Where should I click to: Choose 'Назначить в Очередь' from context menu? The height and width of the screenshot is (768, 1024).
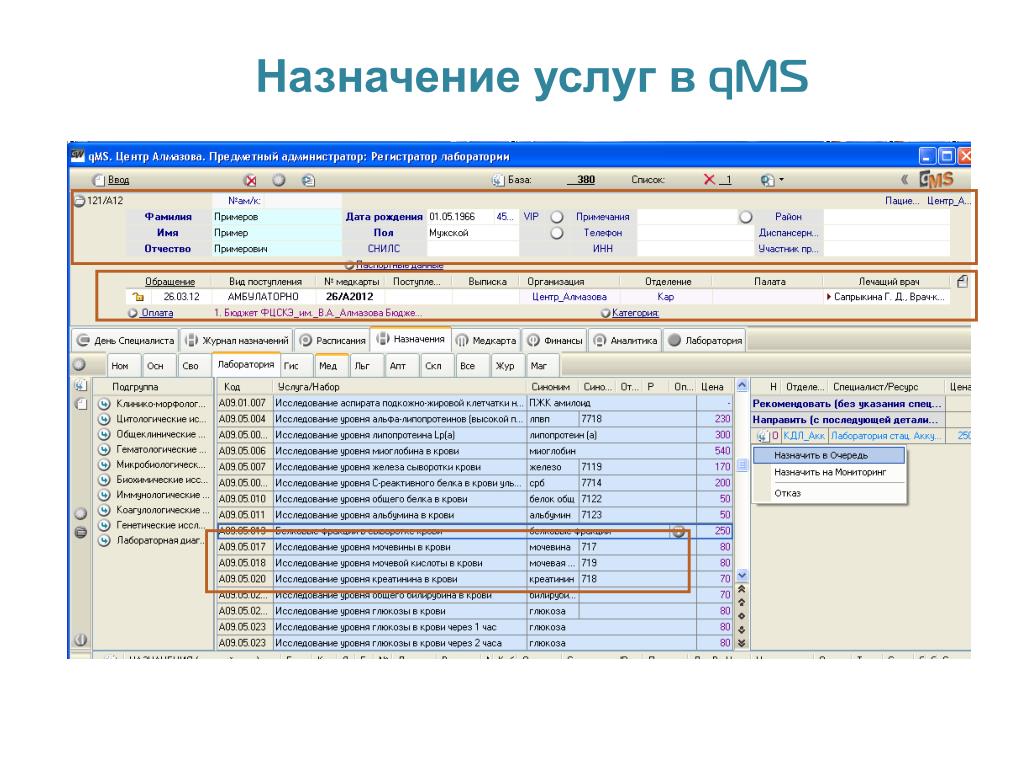tap(829, 455)
